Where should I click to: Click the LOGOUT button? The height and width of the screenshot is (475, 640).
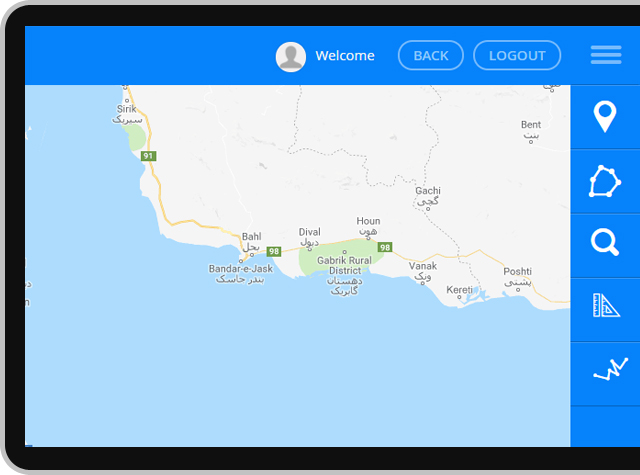pyautogui.click(x=517, y=56)
